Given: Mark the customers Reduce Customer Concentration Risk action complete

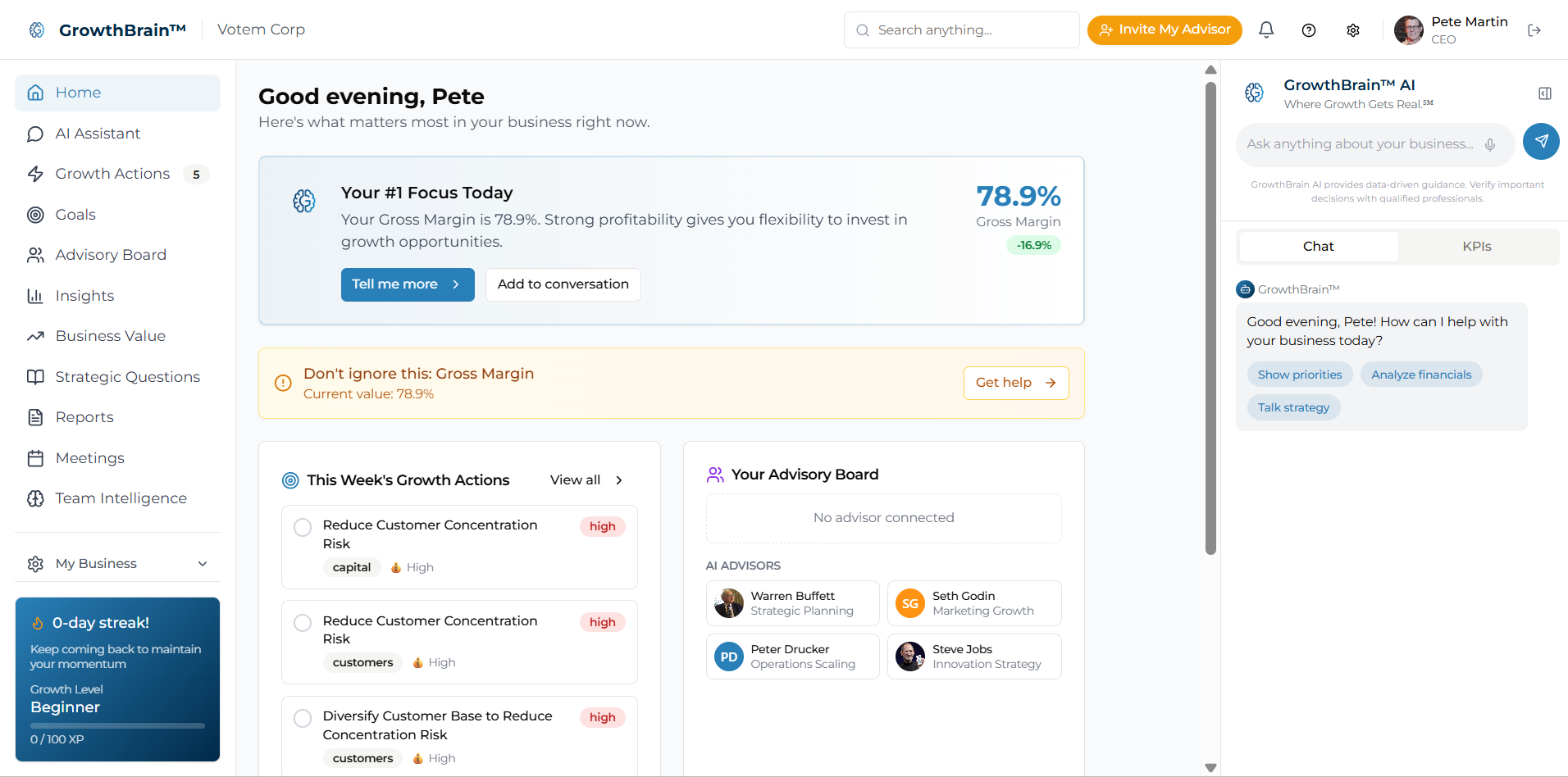Looking at the screenshot, I should [x=302, y=623].
